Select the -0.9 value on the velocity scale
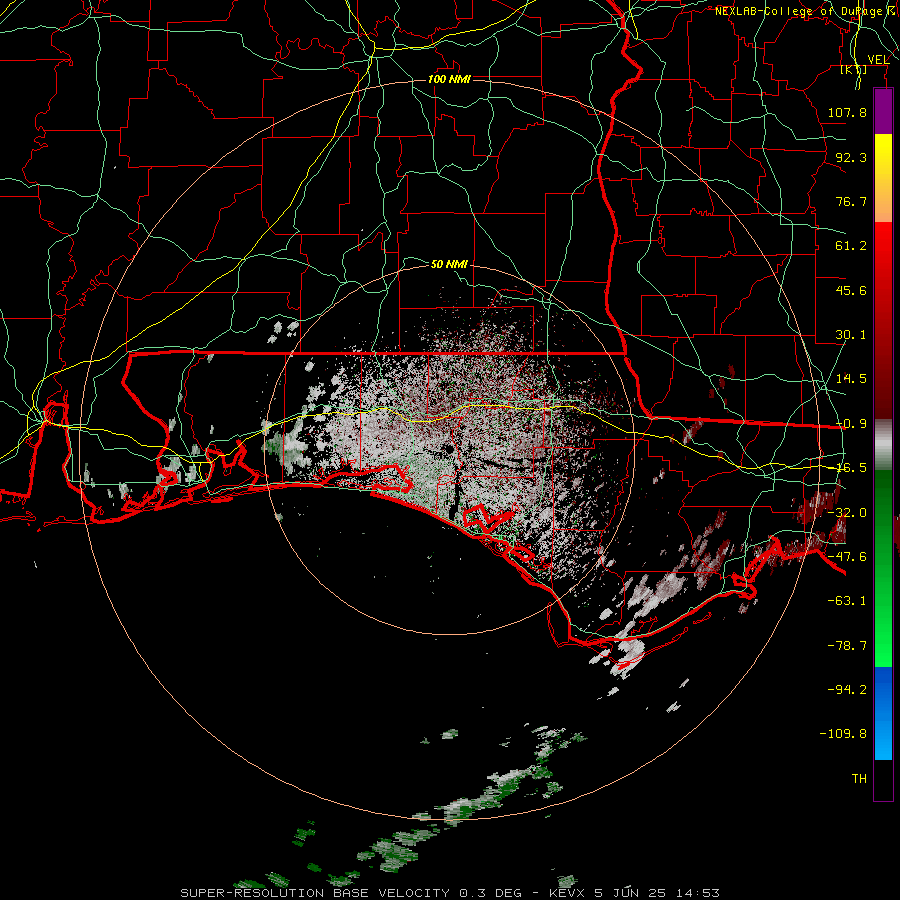The image size is (900, 900). pyautogui.click(x=851, y=424)
